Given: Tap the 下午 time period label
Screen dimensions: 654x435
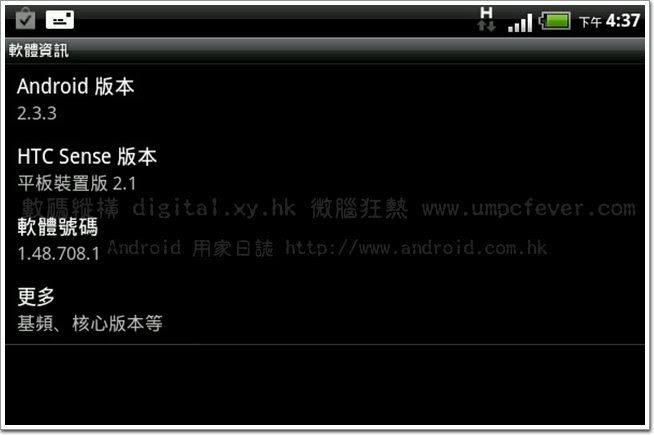Looking at the screenshot, I should [x=590, y=22].
